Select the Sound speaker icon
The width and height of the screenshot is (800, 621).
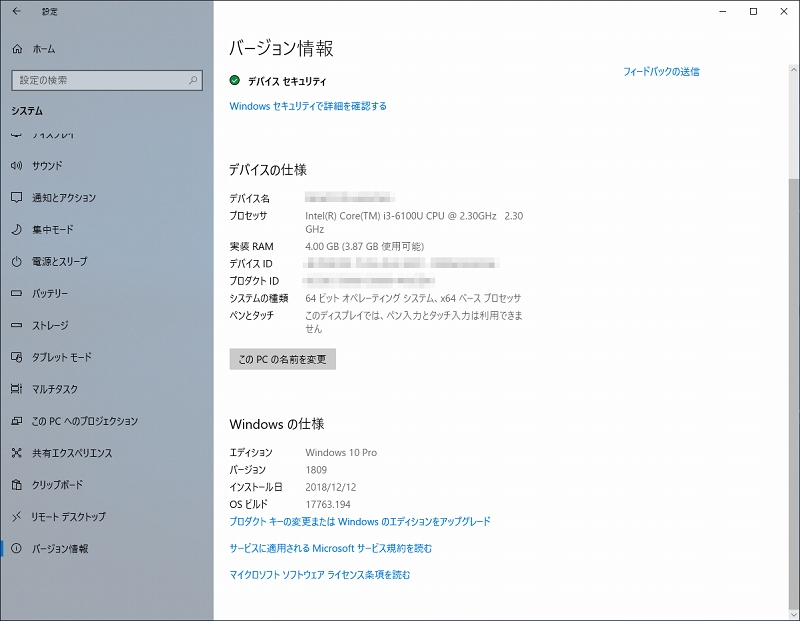[x=17, y=165]
